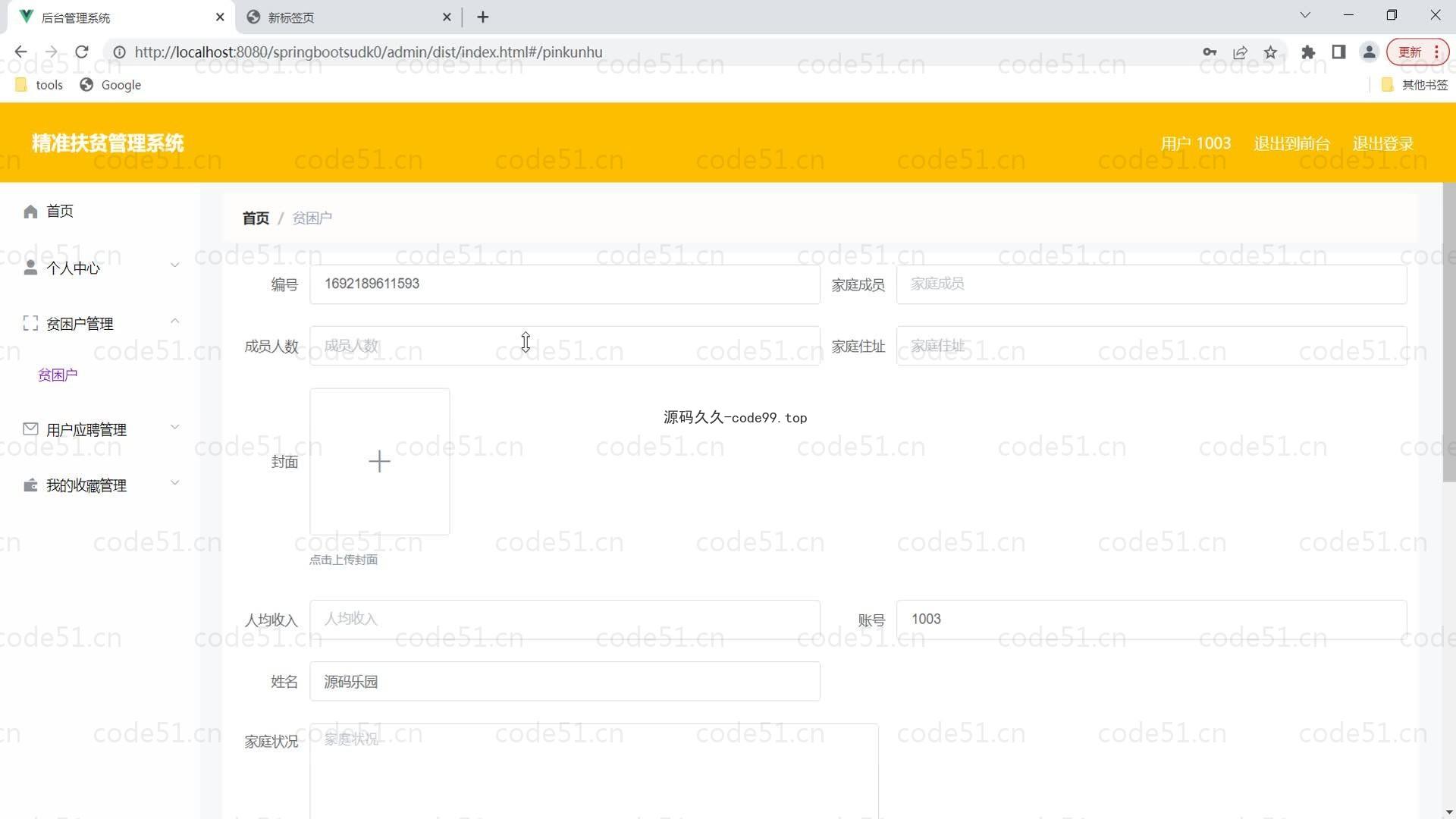Viewport: 1456px width, 819px height.
Task: Close the 后台管理系统 tab
Action: [220, 17]
